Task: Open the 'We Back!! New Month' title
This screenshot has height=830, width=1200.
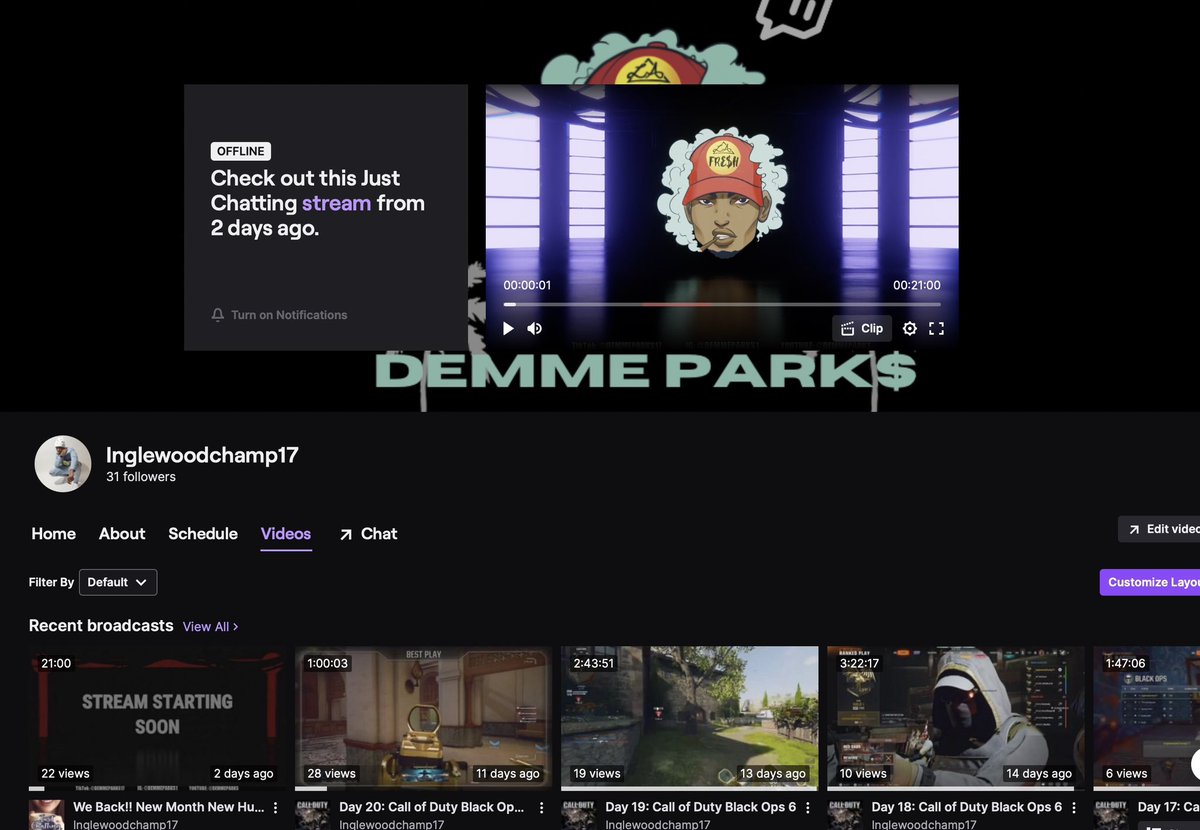Action: (x=168, y=807)
